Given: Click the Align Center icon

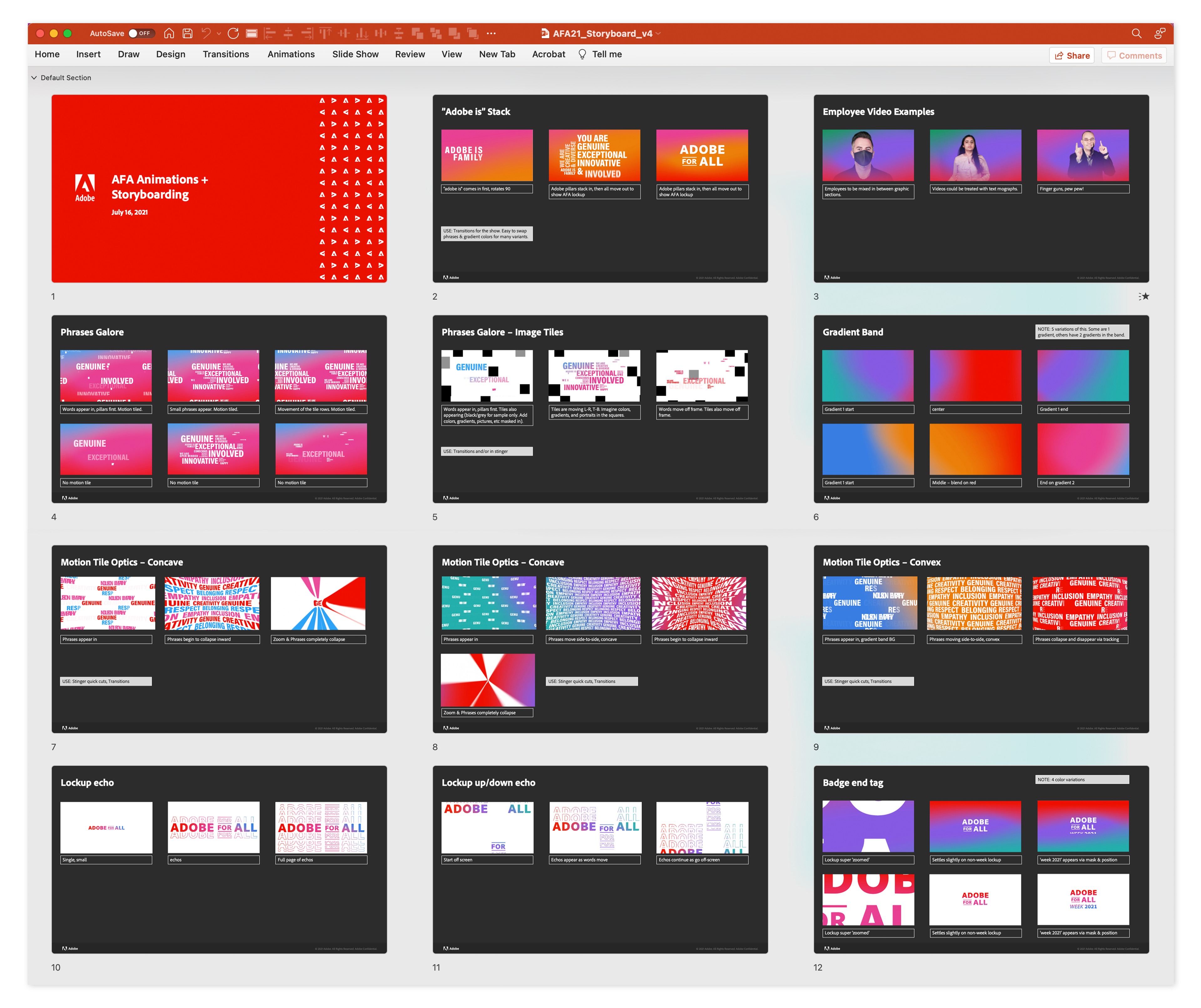Looking at the screenshot, I should point(288,33).
